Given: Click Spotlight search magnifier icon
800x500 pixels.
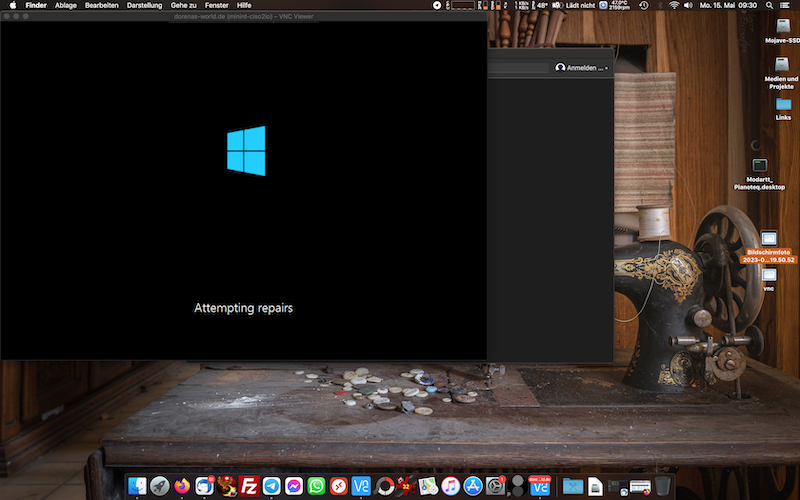Looking at the screenshot, I should (x=772, y=5).
